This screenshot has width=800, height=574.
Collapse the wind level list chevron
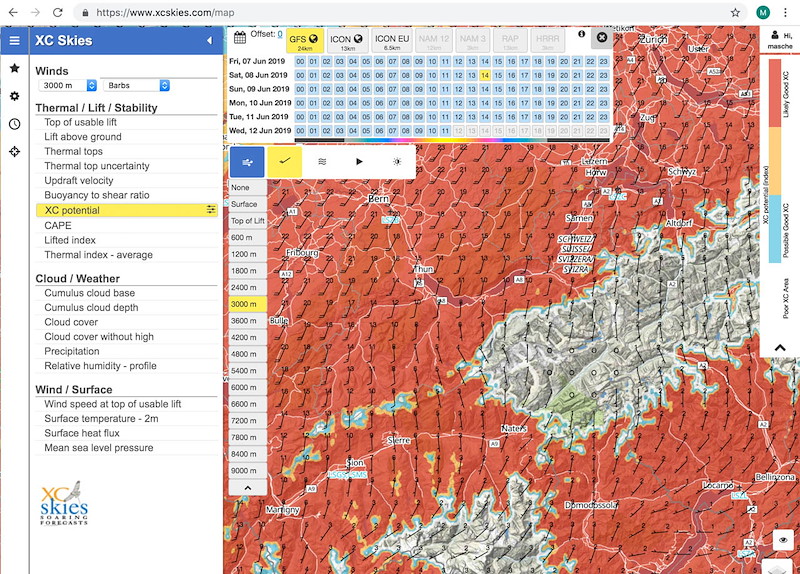click(247, 488)
